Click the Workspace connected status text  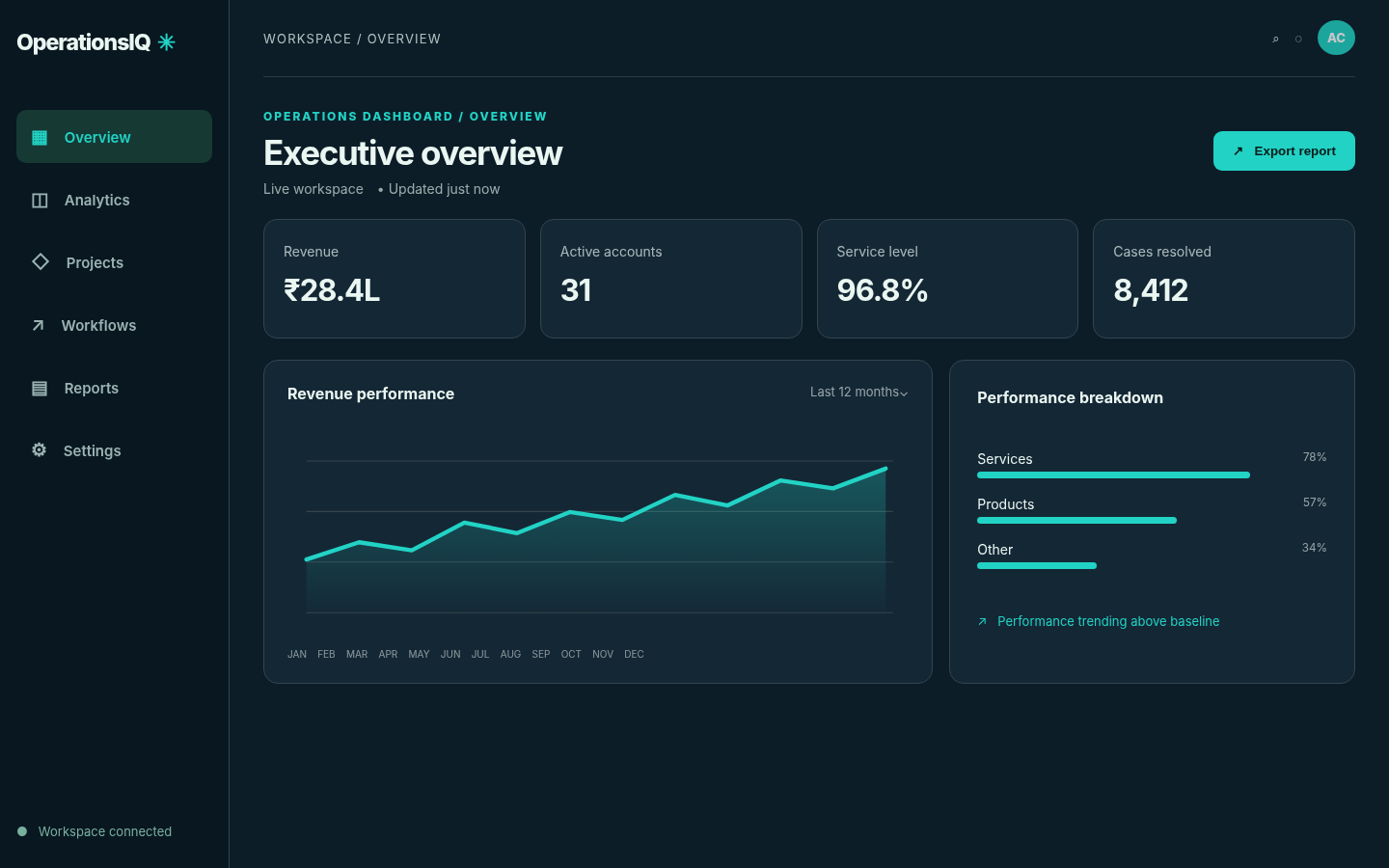pos(105,831)
